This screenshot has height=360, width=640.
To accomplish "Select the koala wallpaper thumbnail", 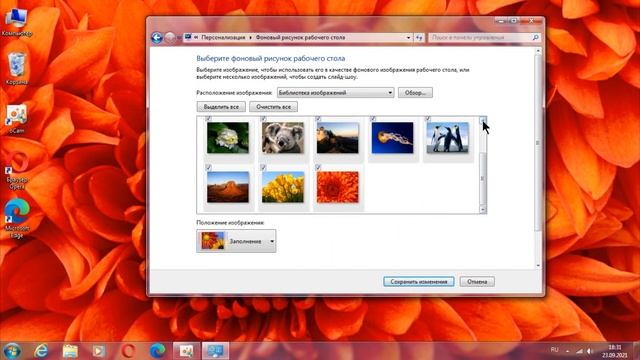I will coord(283,138).
